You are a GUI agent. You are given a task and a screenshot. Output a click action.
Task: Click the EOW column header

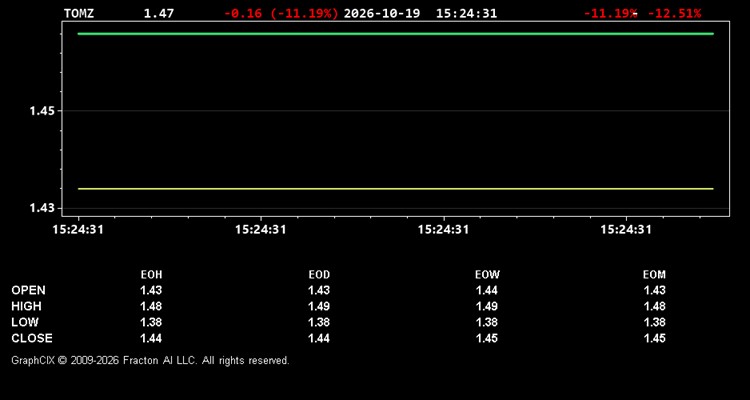click(487, 275)
